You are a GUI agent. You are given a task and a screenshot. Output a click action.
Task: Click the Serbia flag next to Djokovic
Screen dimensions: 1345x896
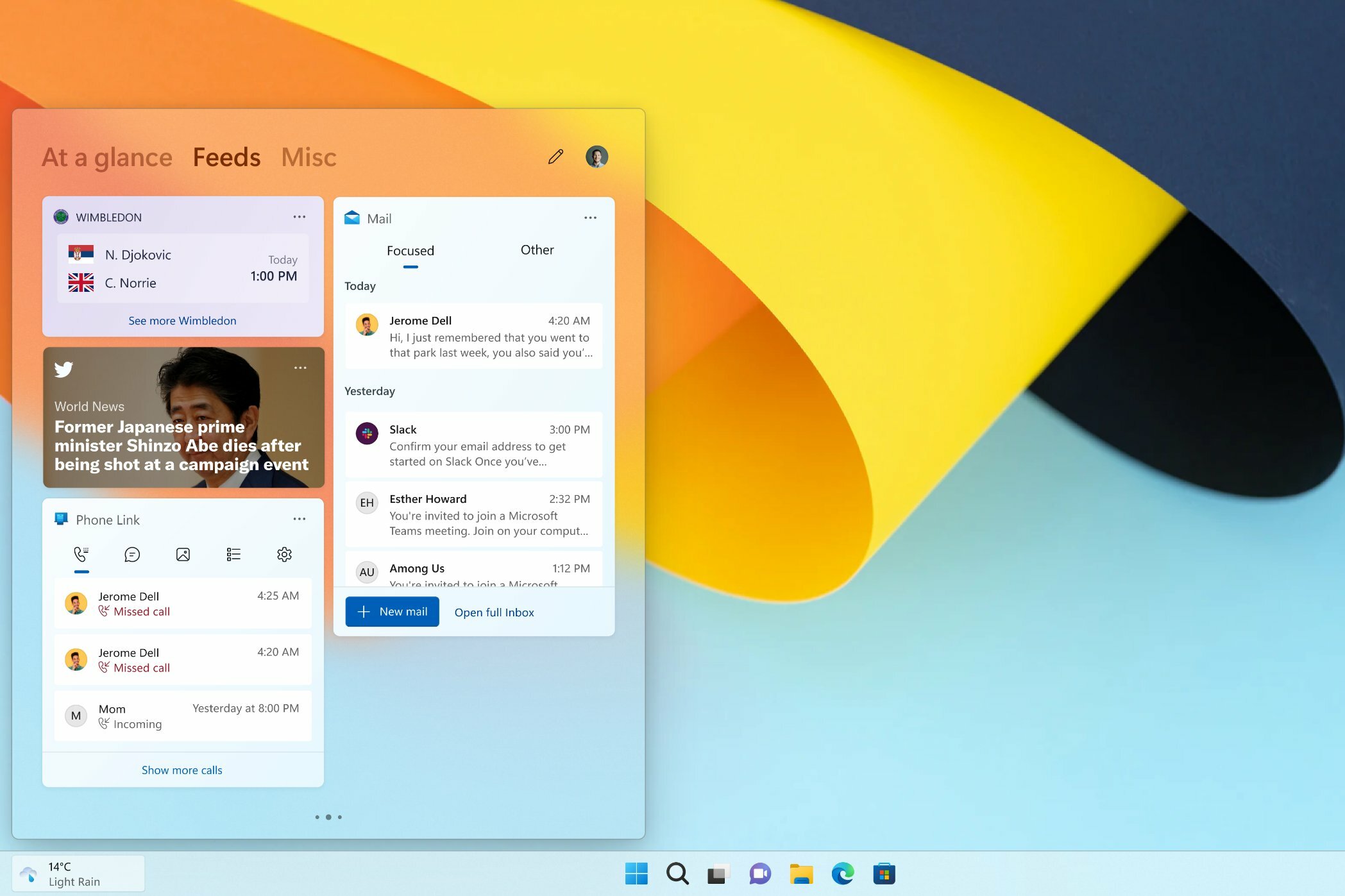(81, 254)
